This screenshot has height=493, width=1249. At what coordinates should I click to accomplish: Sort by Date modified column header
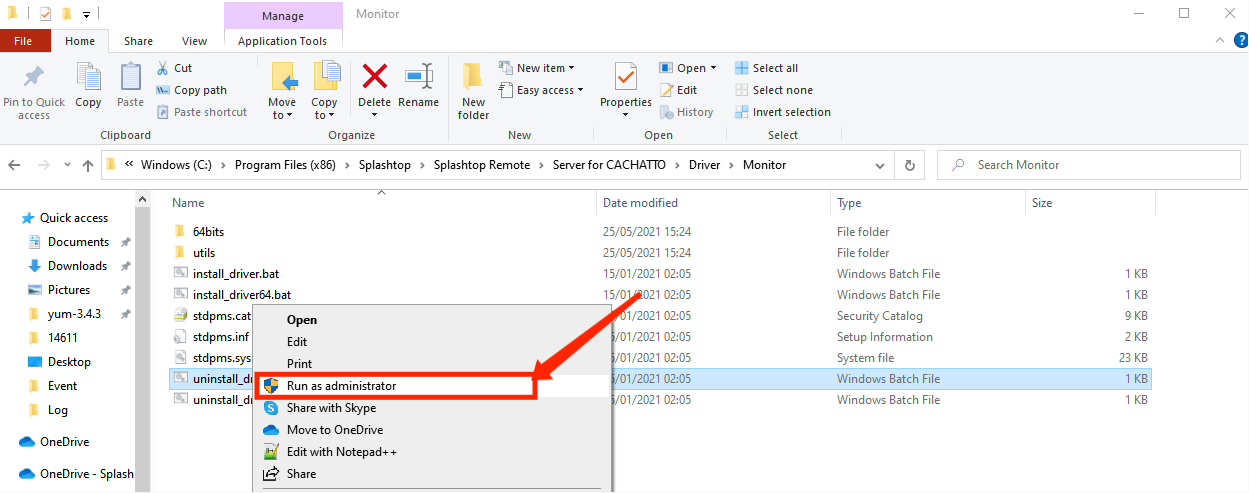[640, 202]
